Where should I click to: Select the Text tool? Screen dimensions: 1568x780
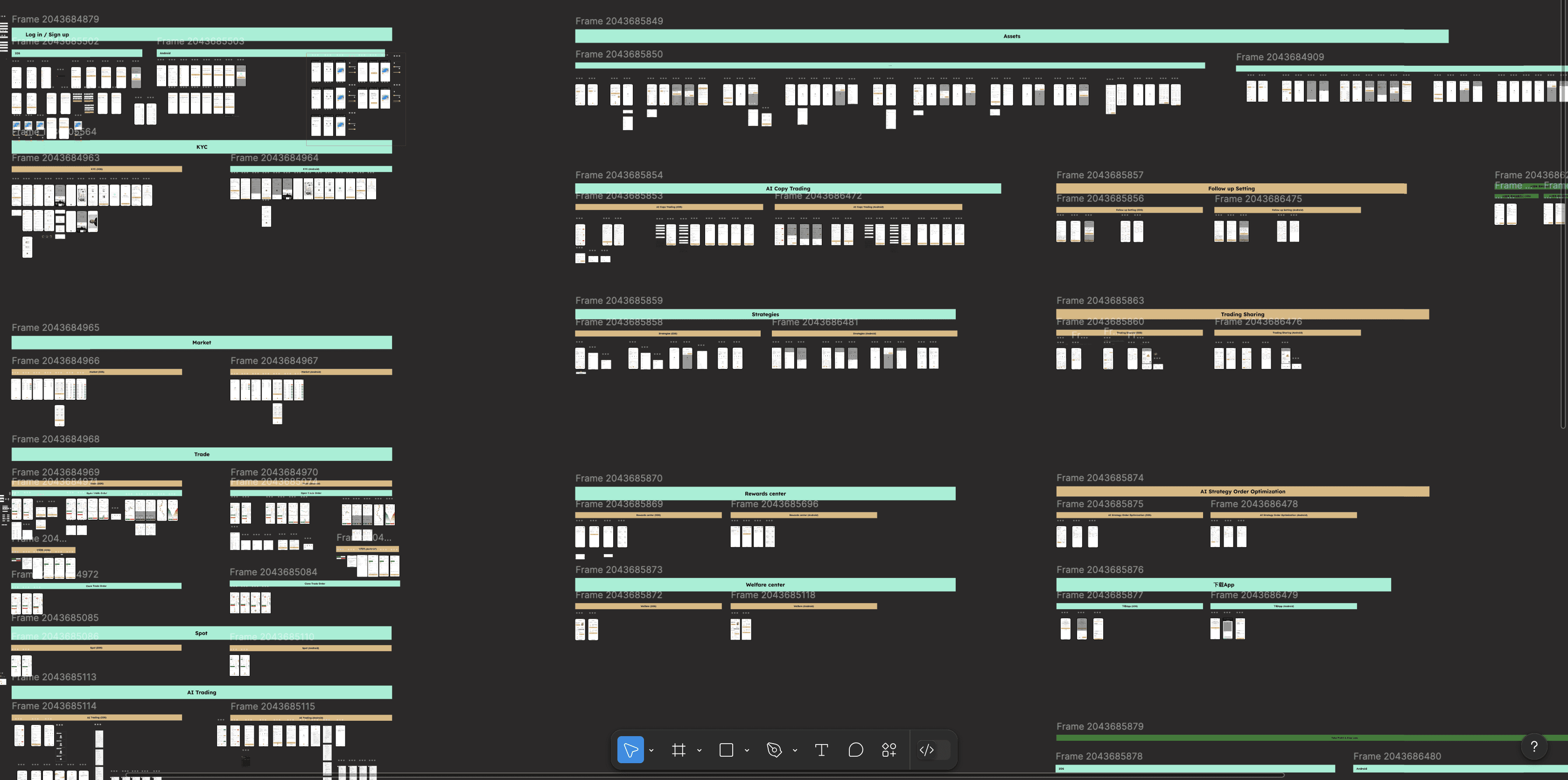821,750
